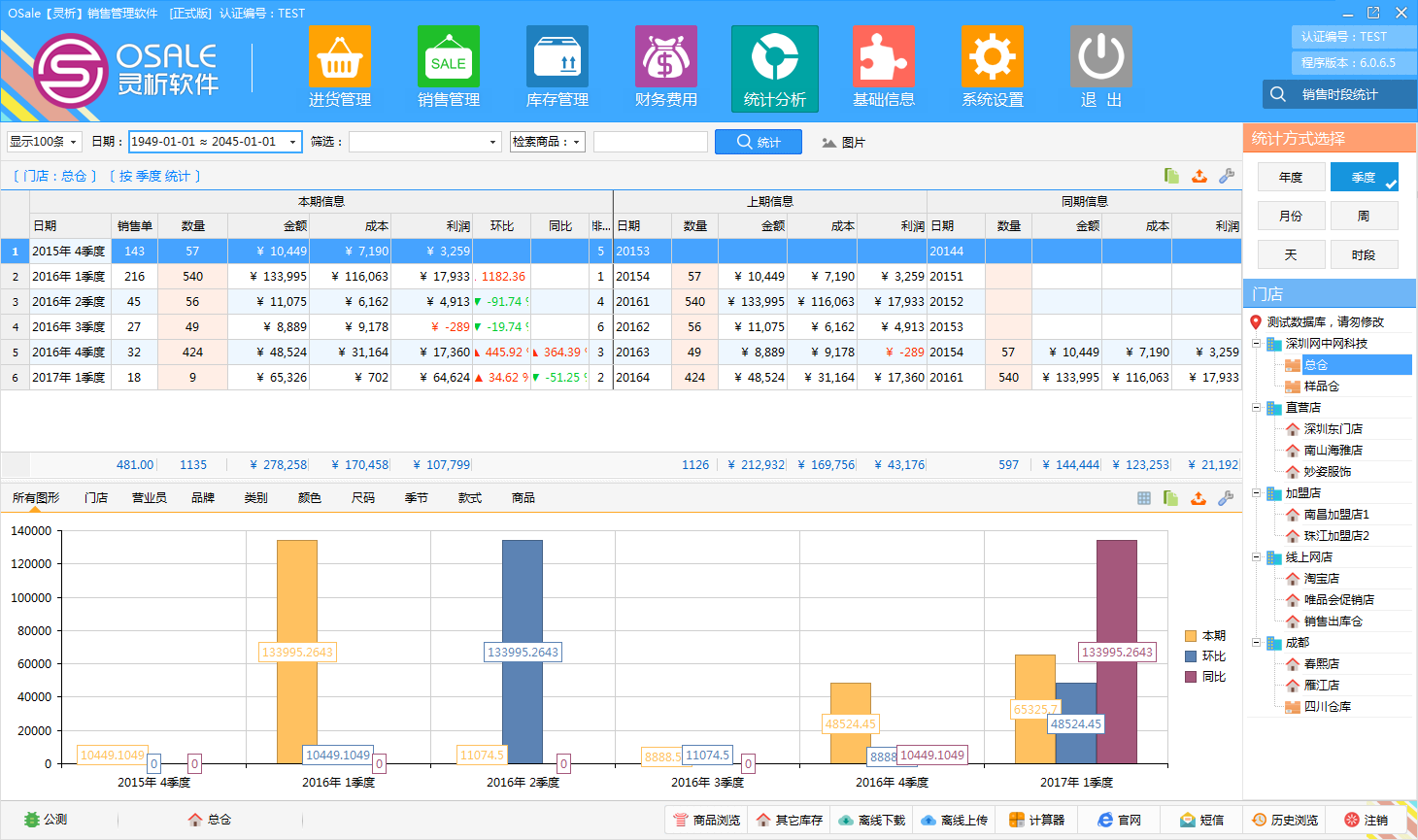Click the 2016年 1季度 table row

(621, 277)
